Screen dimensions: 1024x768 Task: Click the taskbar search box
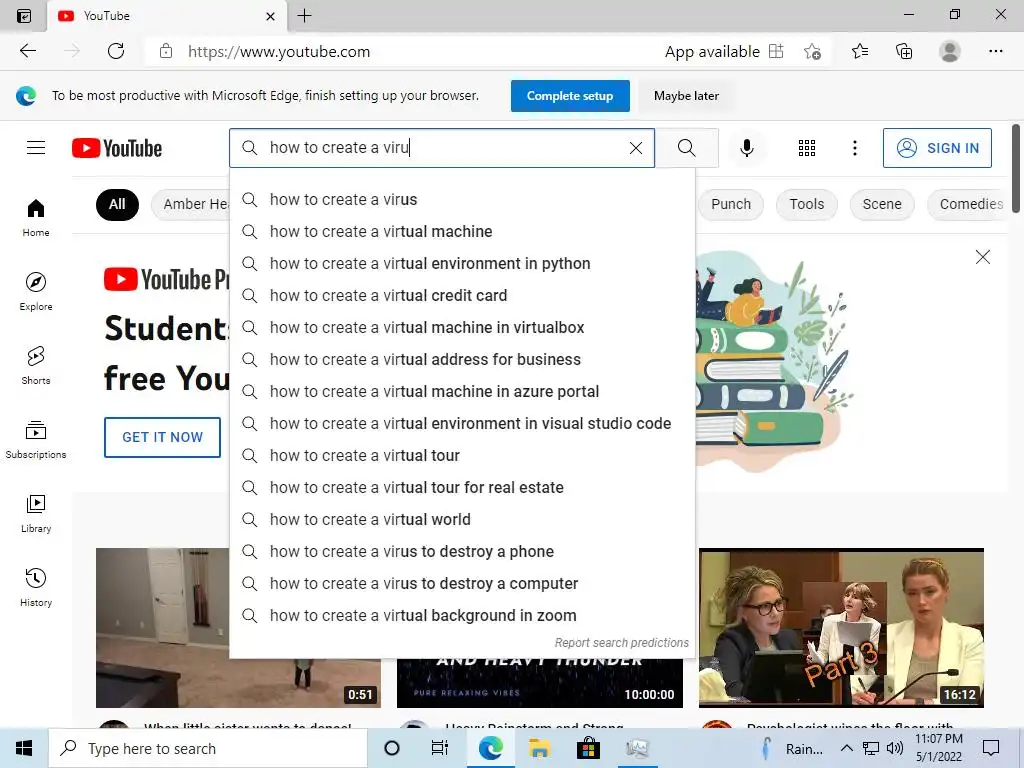[208, 748]
